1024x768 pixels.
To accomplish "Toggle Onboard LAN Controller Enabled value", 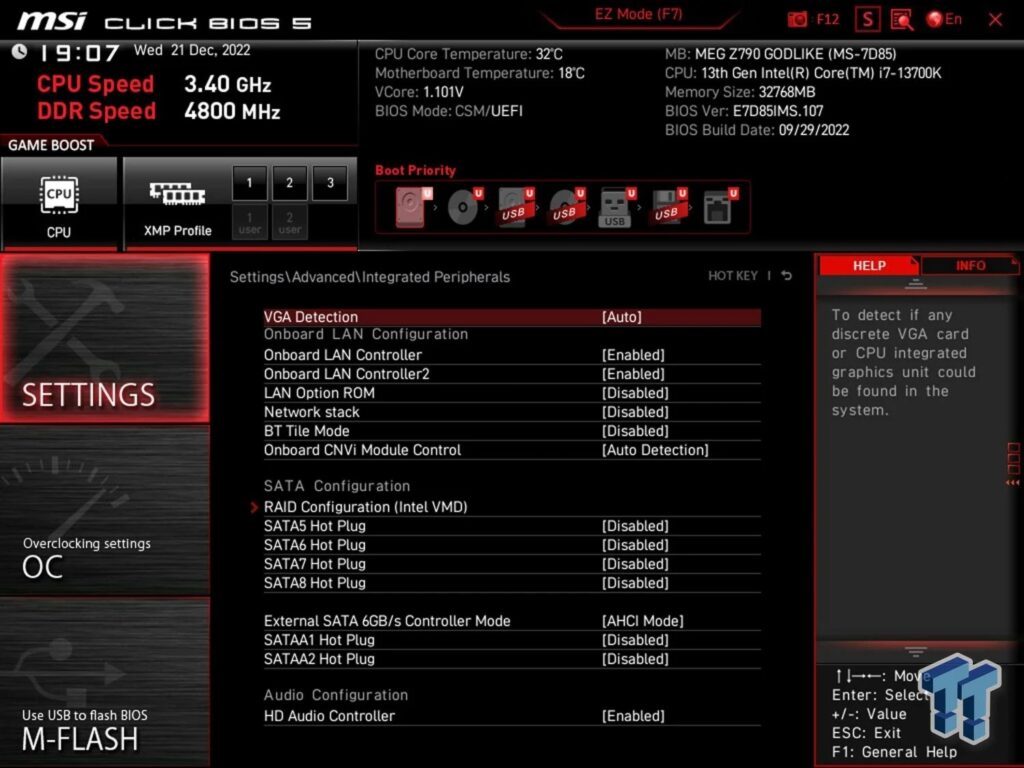I will pos(633,355).
